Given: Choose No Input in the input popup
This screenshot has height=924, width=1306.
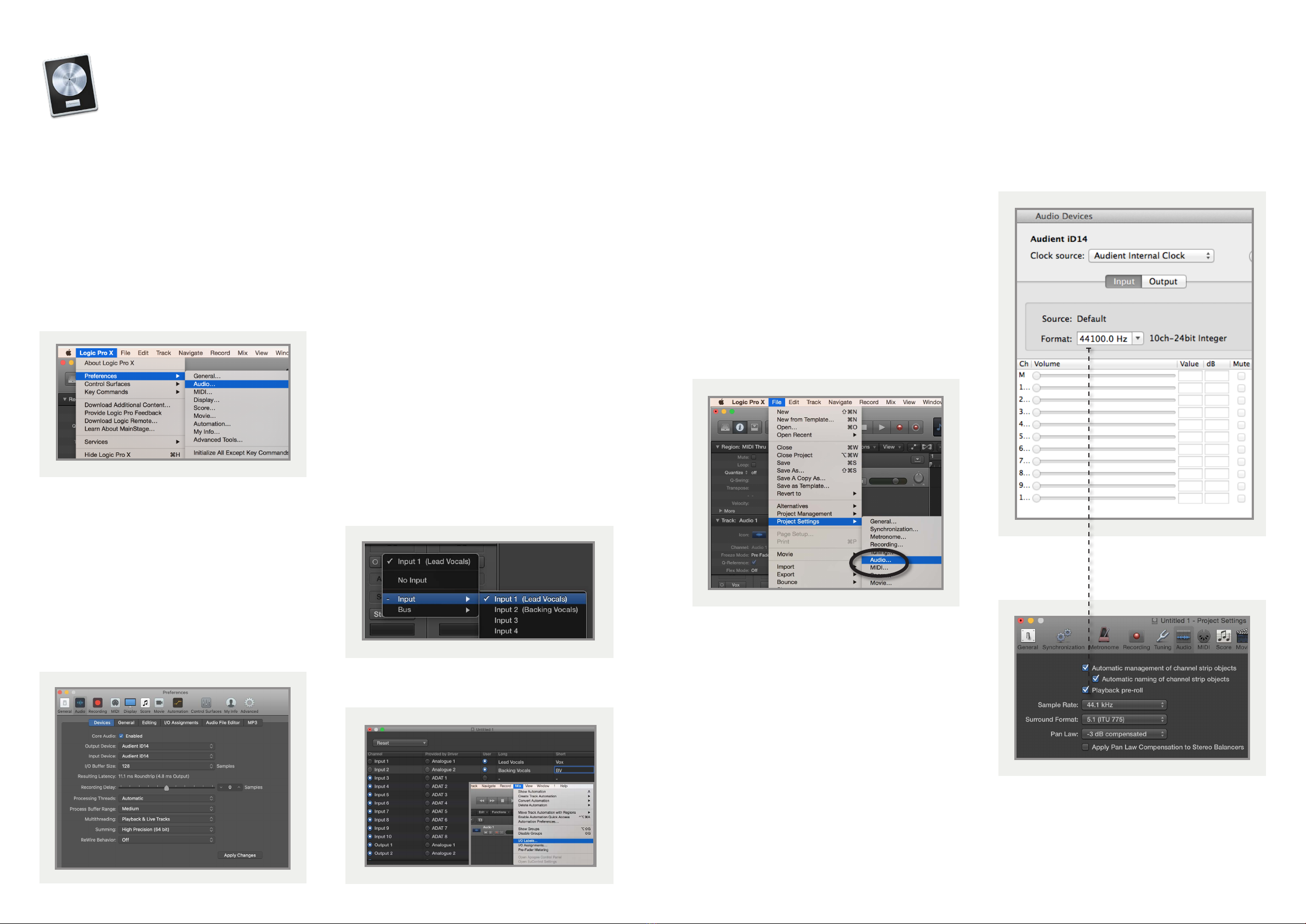Looking at the screenshot, I should pyautogui.click(x=430, y=580).
